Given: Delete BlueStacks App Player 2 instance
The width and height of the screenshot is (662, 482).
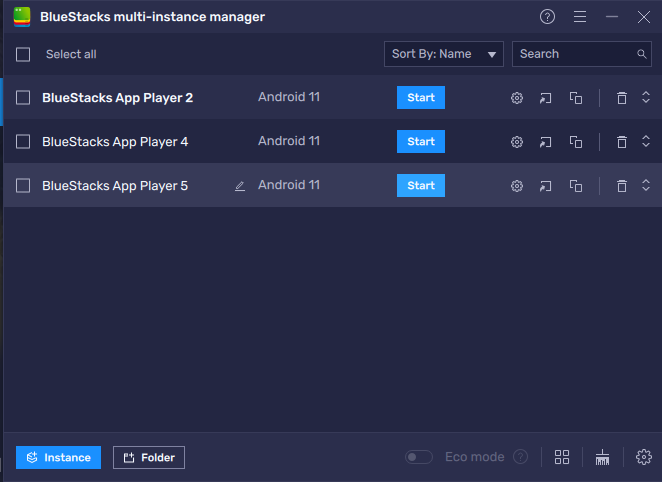Looking at the screenshot, I should pyautogui.click(x=621, y=98).
